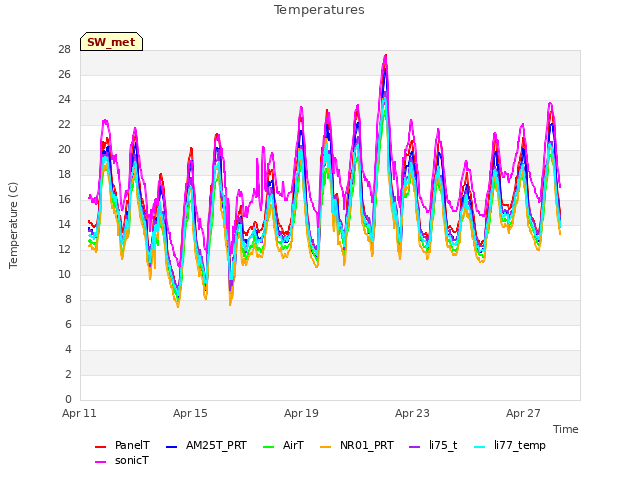Click the blue AM25T_PRT legend swatch
The image size is (640, 480).
tap(171, 447)
